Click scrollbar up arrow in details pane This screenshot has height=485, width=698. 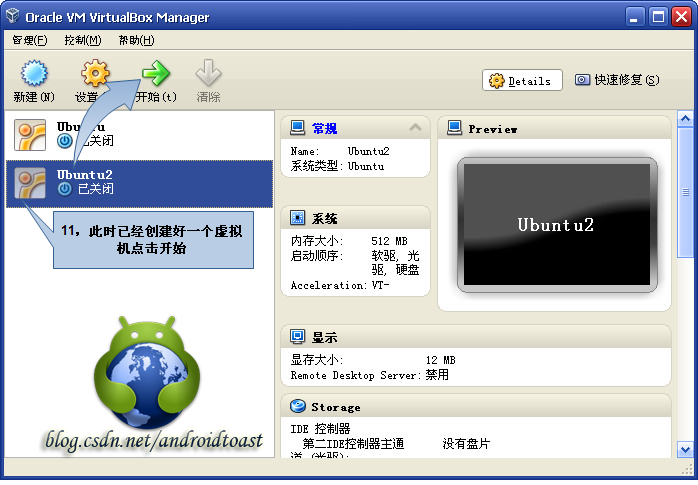[685, 119]
